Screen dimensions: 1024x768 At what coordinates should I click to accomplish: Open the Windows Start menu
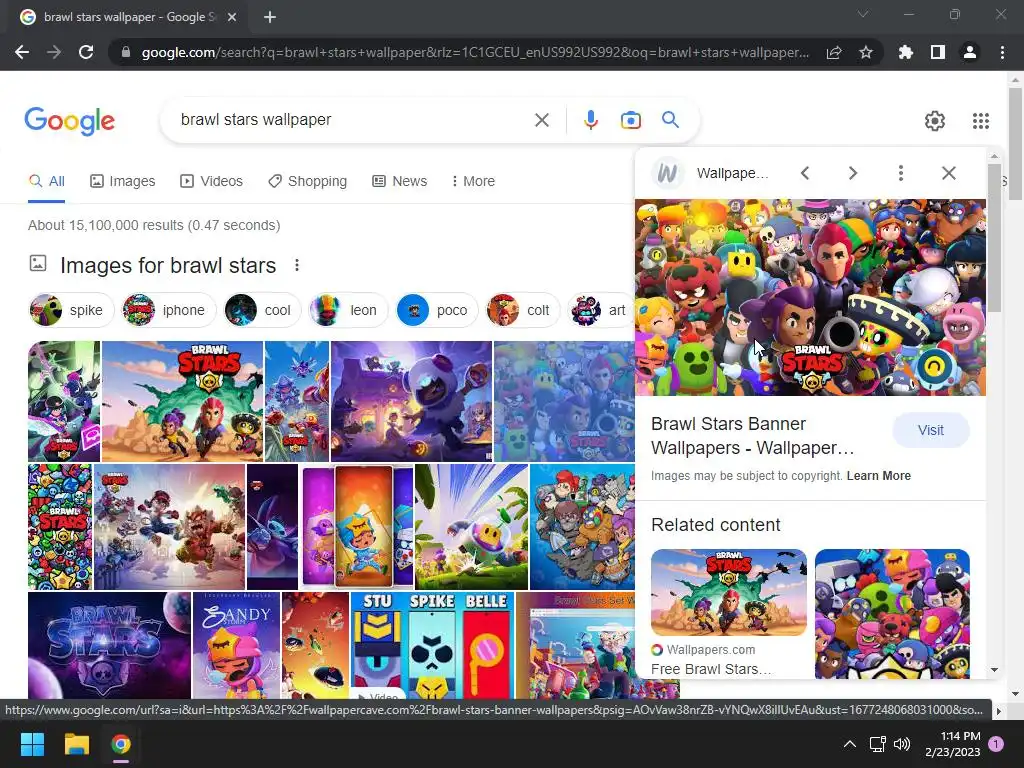32,744
